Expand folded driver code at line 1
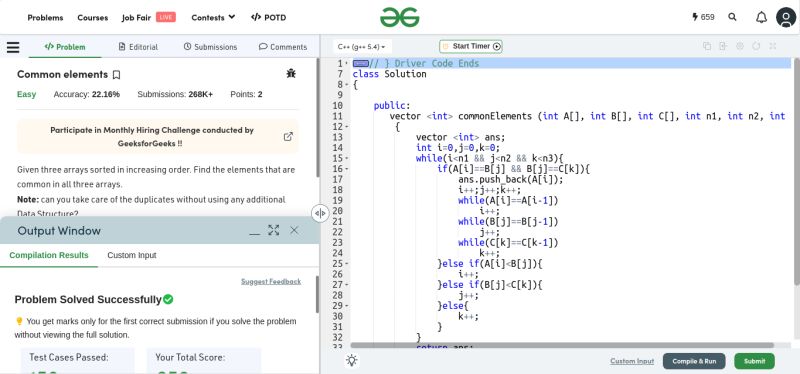Image resolution: width=800 pixels, height=374 pixels. tap(361, 63)
